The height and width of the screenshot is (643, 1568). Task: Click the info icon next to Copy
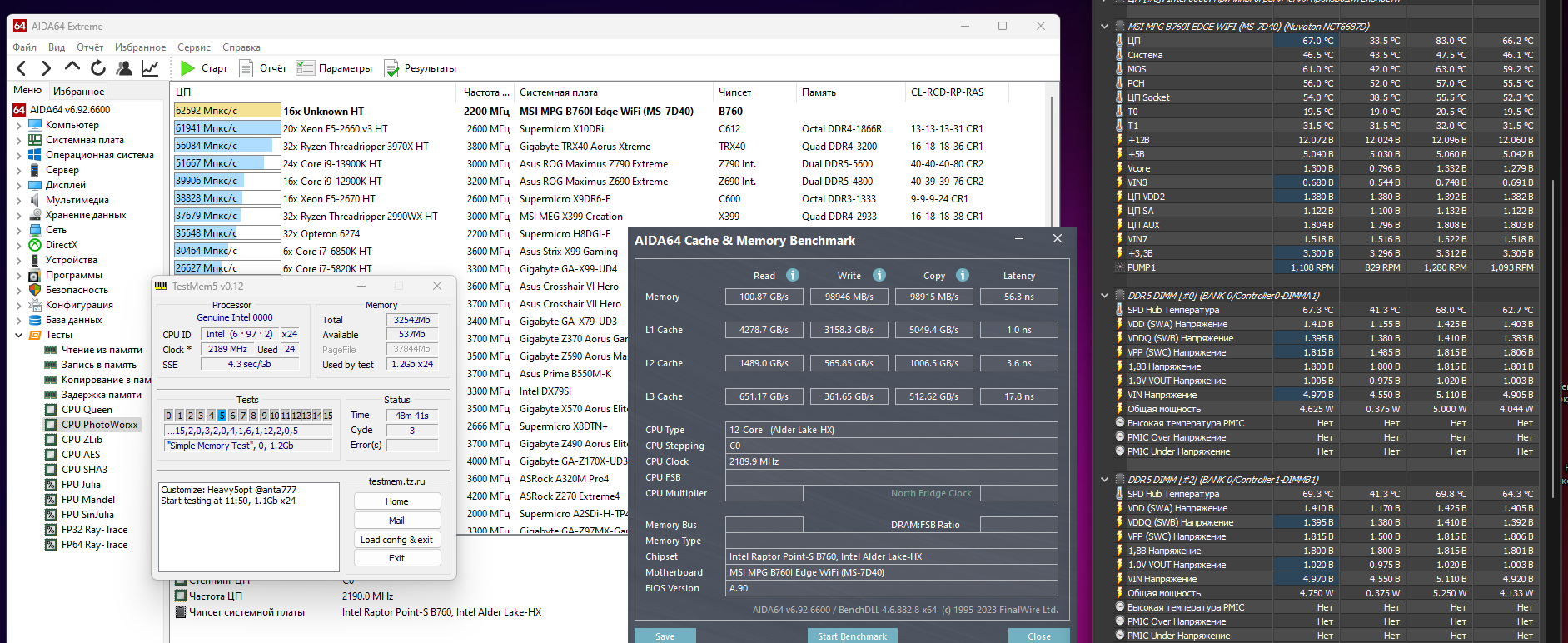click(963, 275)
